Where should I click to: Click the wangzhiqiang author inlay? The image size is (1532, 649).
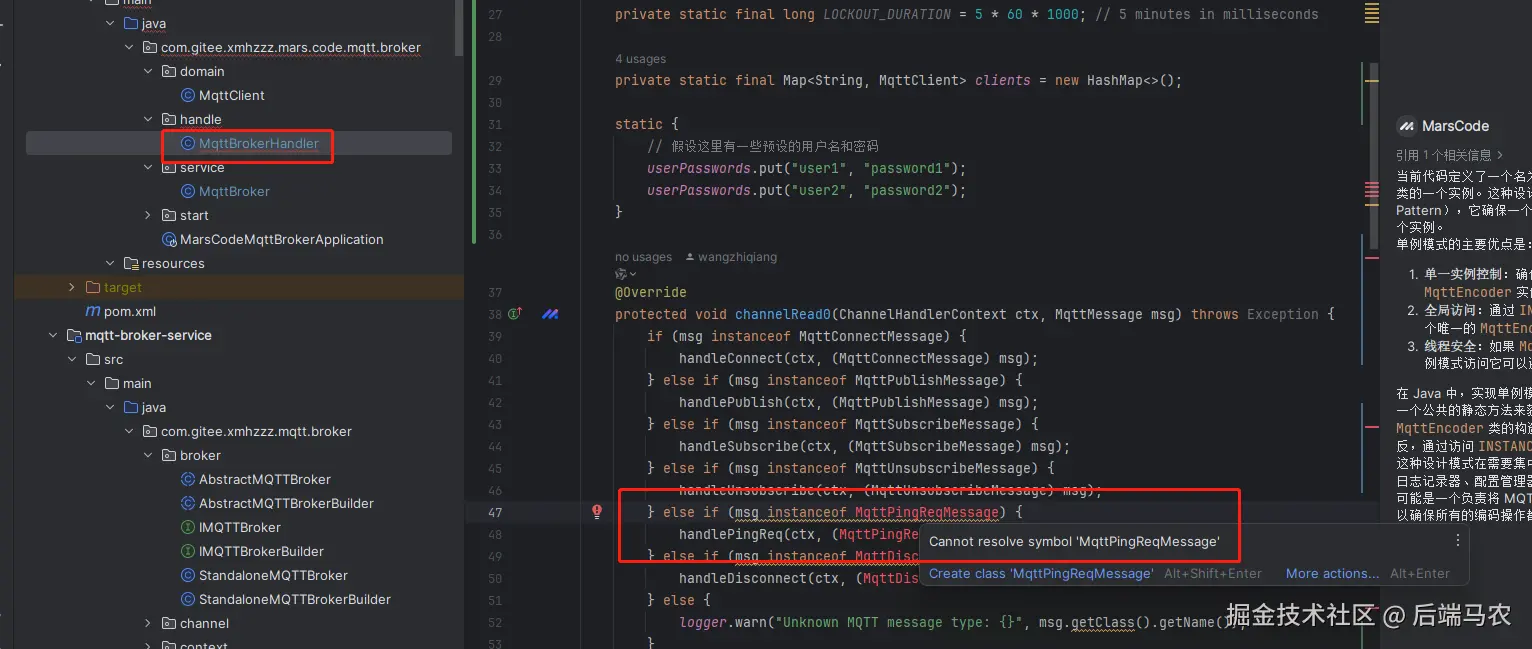point(737,257)
